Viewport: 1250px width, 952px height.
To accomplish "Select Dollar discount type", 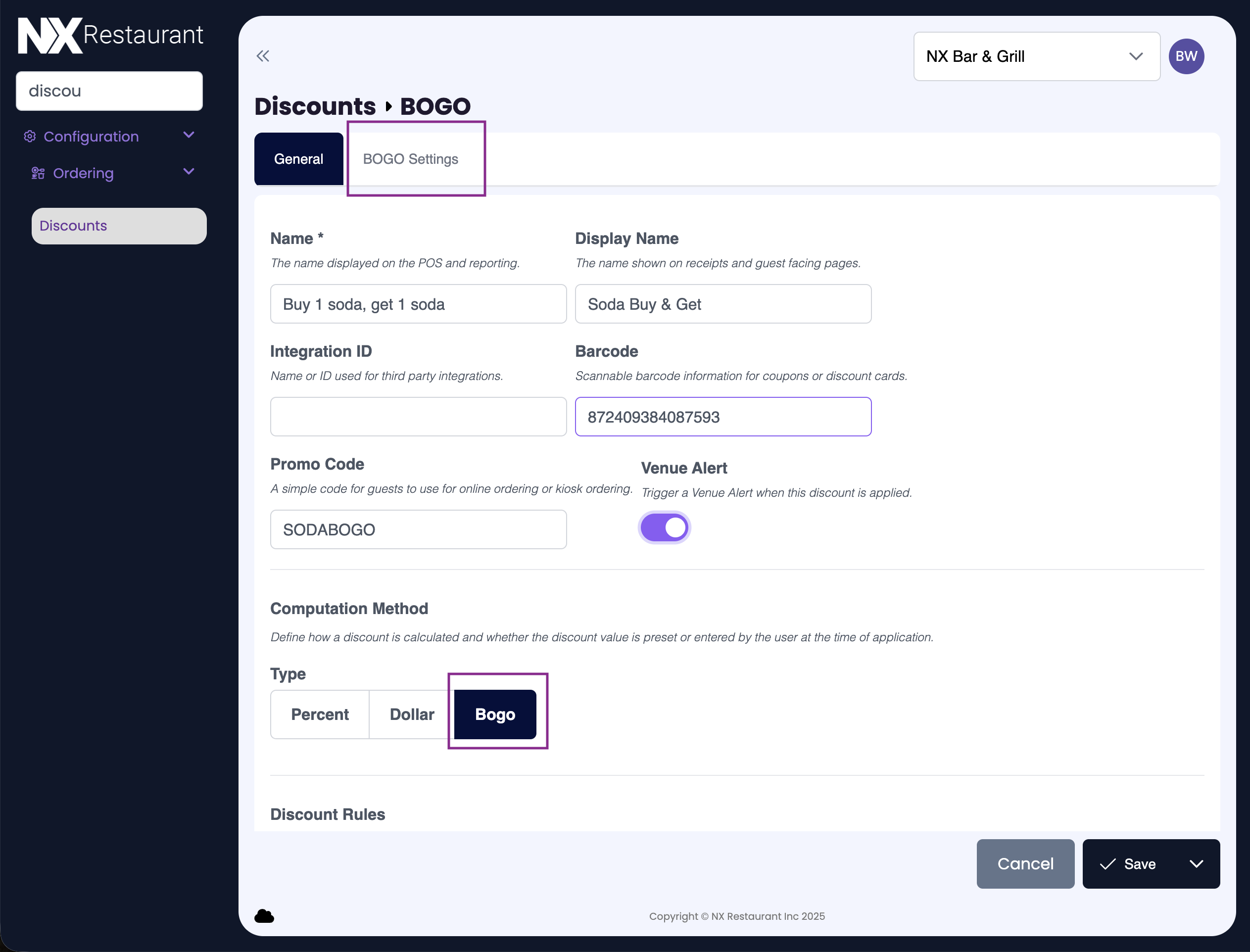I will pyautogui.click(x=411, y=714).
